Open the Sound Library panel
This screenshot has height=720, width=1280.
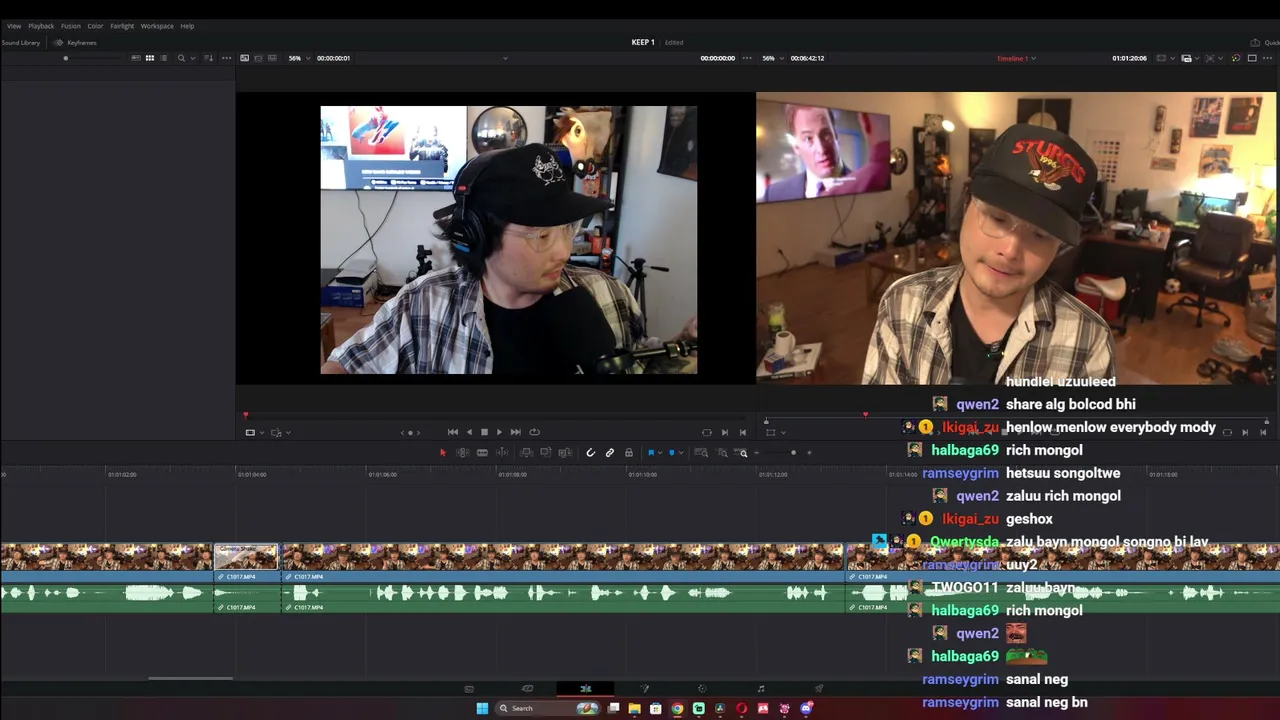pos(21,43)
